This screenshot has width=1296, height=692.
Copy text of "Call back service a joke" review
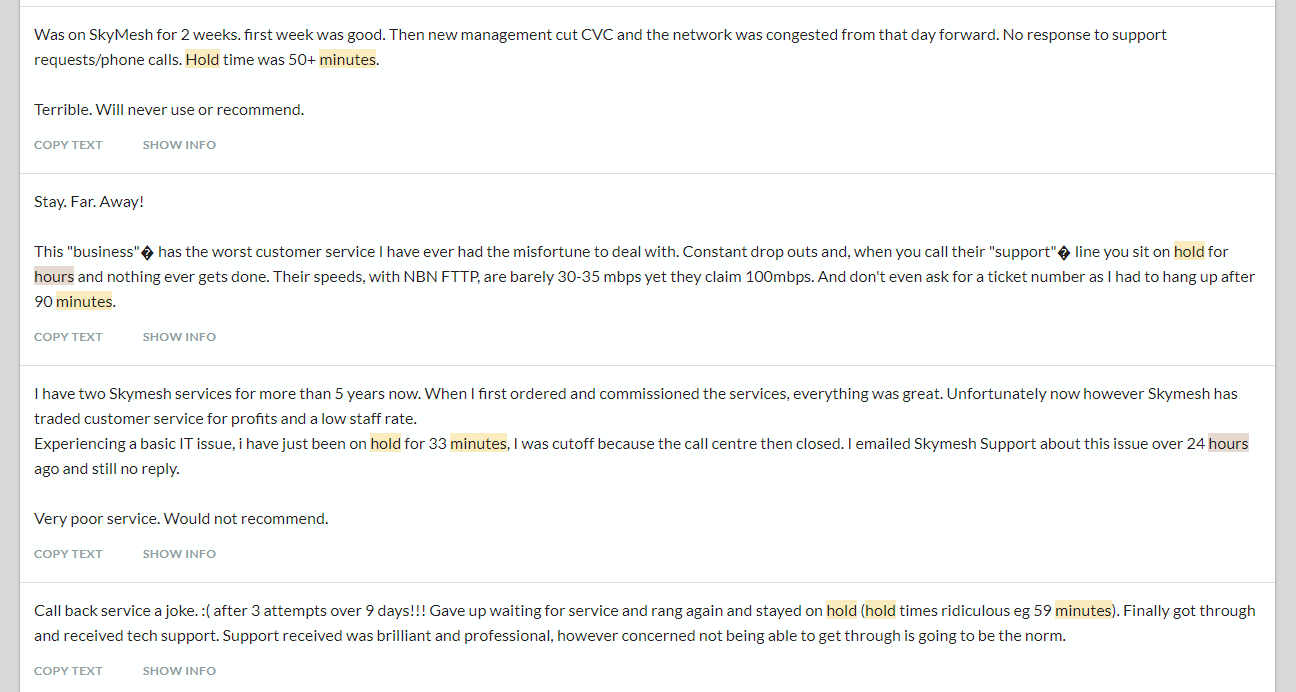[x=68, y=671]
